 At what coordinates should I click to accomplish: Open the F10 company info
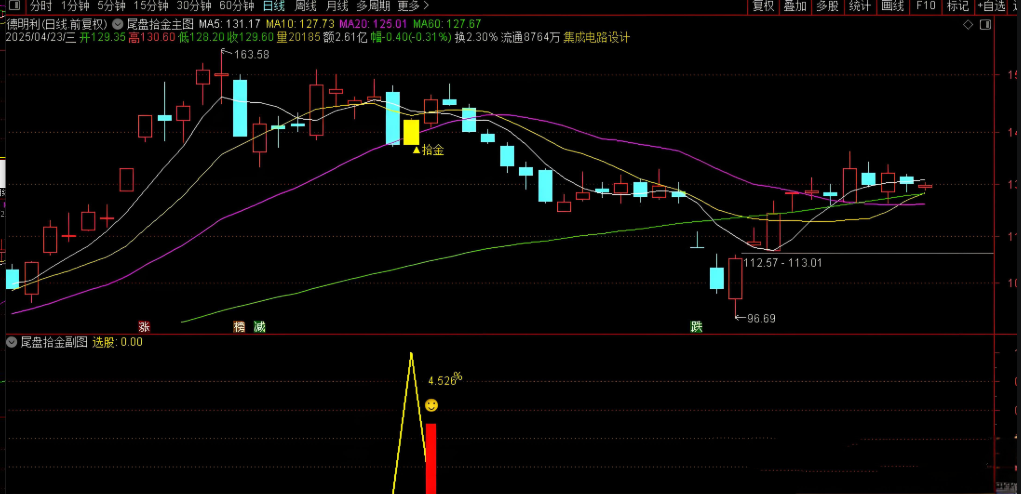(x=925, y=6)
